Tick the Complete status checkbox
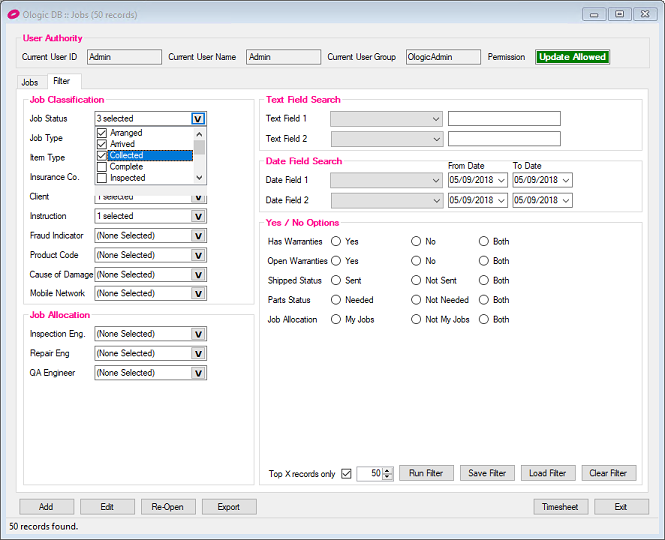Image resolution: width=665 pixels, height=540 pixels. pos(102,167)
